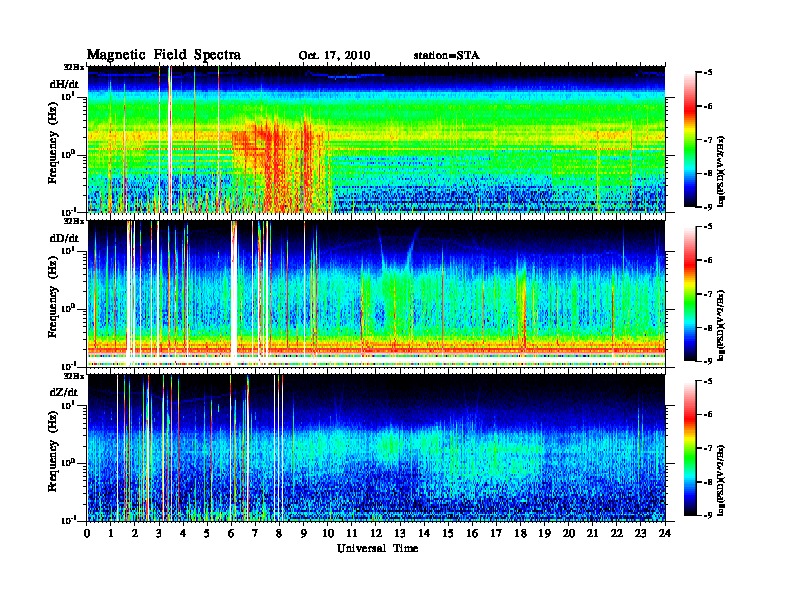Click the hour 17 tick label
Screen dimensions: 792x612
496,534
